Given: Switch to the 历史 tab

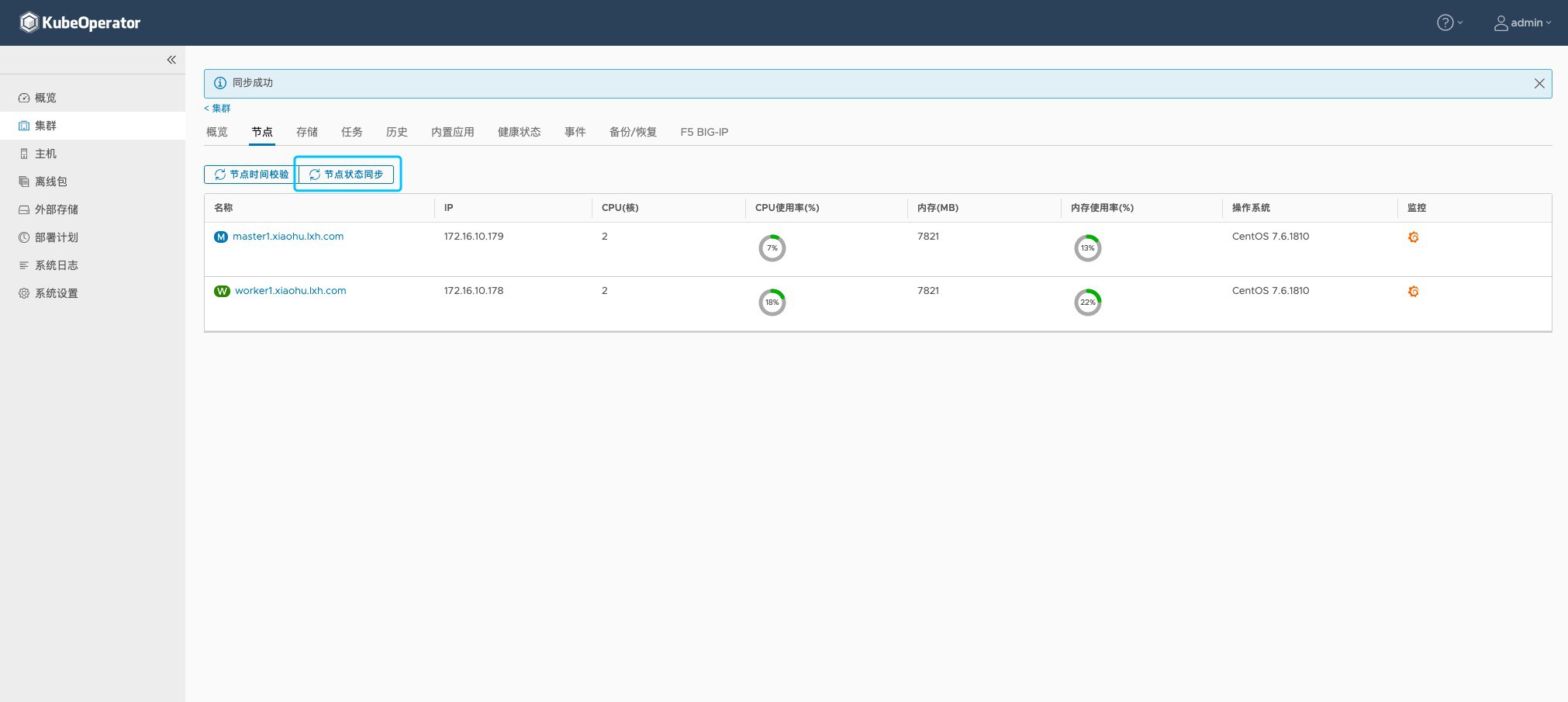Looking at the screenshot, I should pos(397,132).
